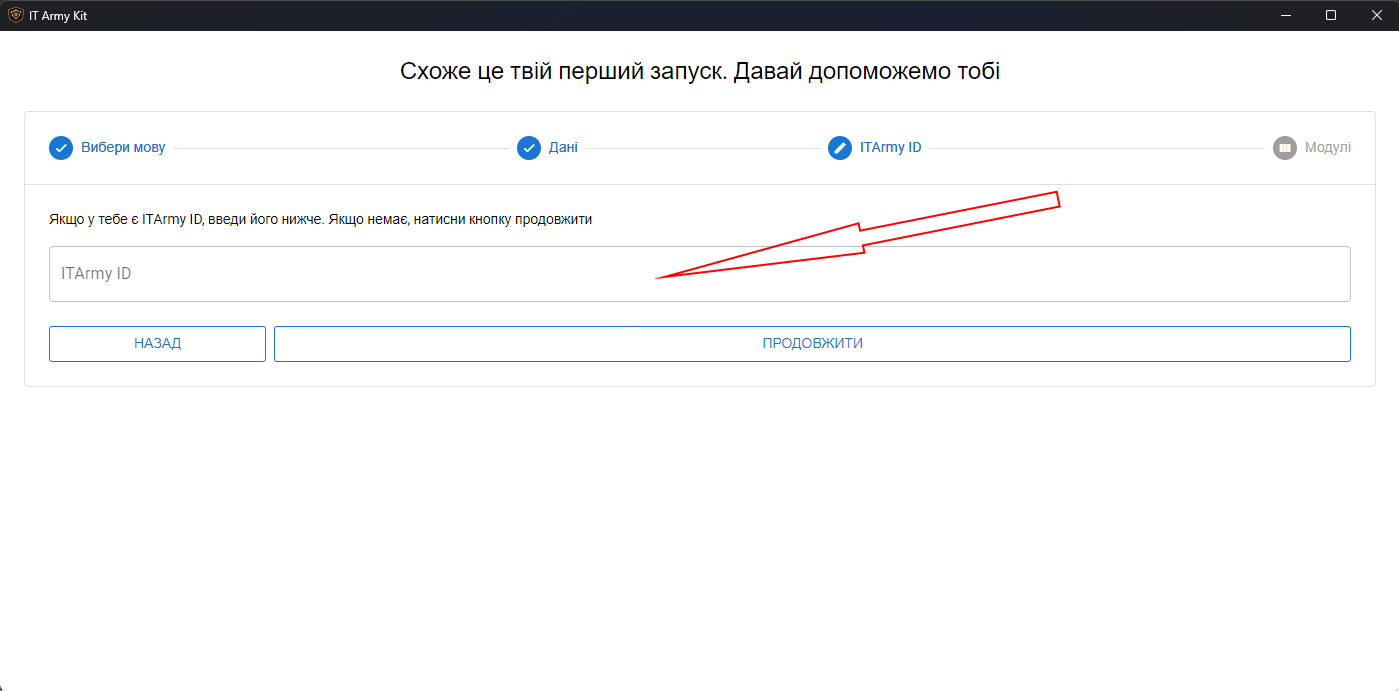Click the checkmark icon next to Дані

pyautogui.click(x=528, y=147)
